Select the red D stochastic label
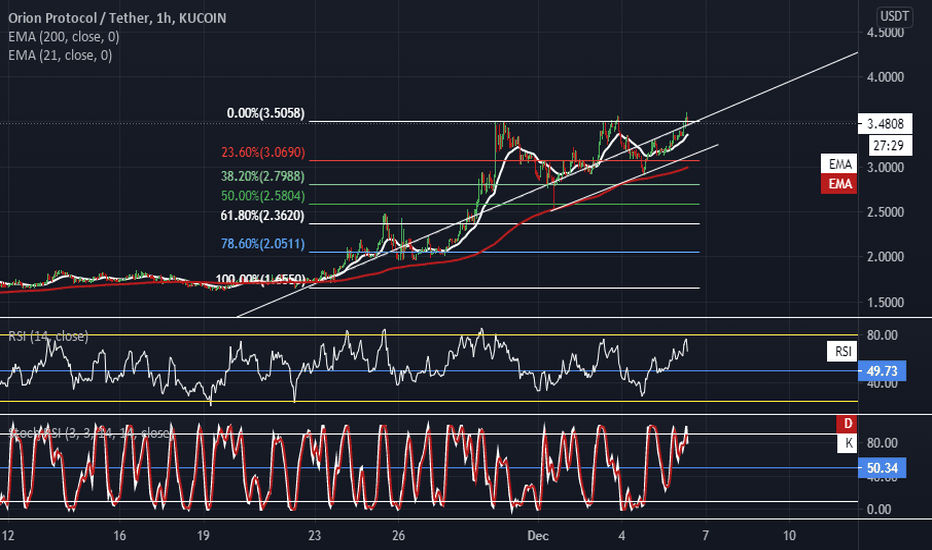This screenshot has width=932, height=550. tap(847, 423)
